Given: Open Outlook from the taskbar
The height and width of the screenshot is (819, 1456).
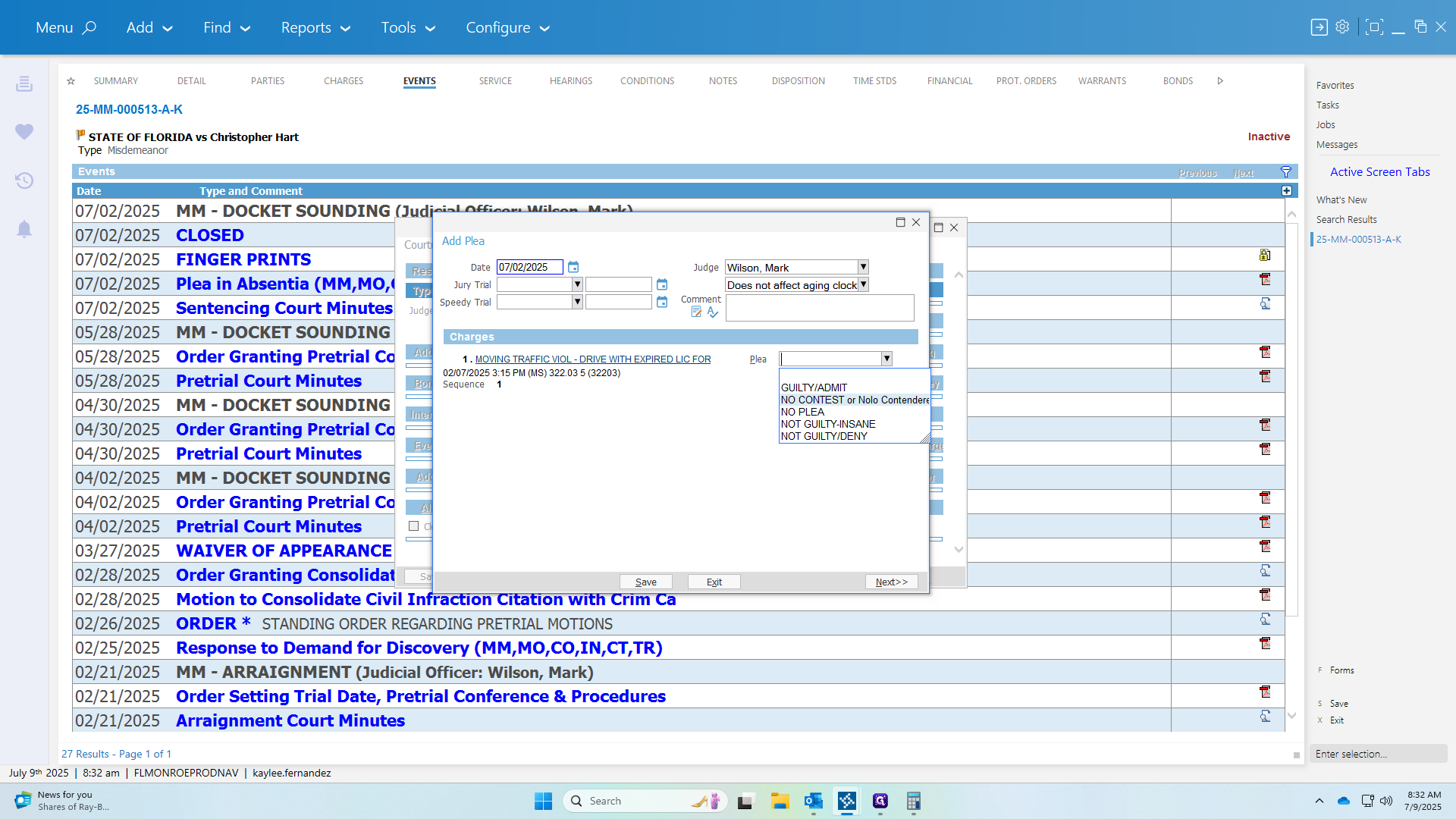Looking at the screenshot, I should (813, 801).
